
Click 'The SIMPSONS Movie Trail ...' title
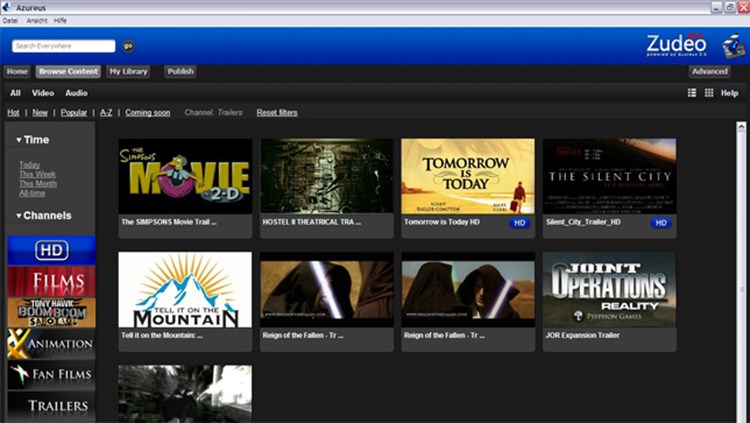point(169,222)
